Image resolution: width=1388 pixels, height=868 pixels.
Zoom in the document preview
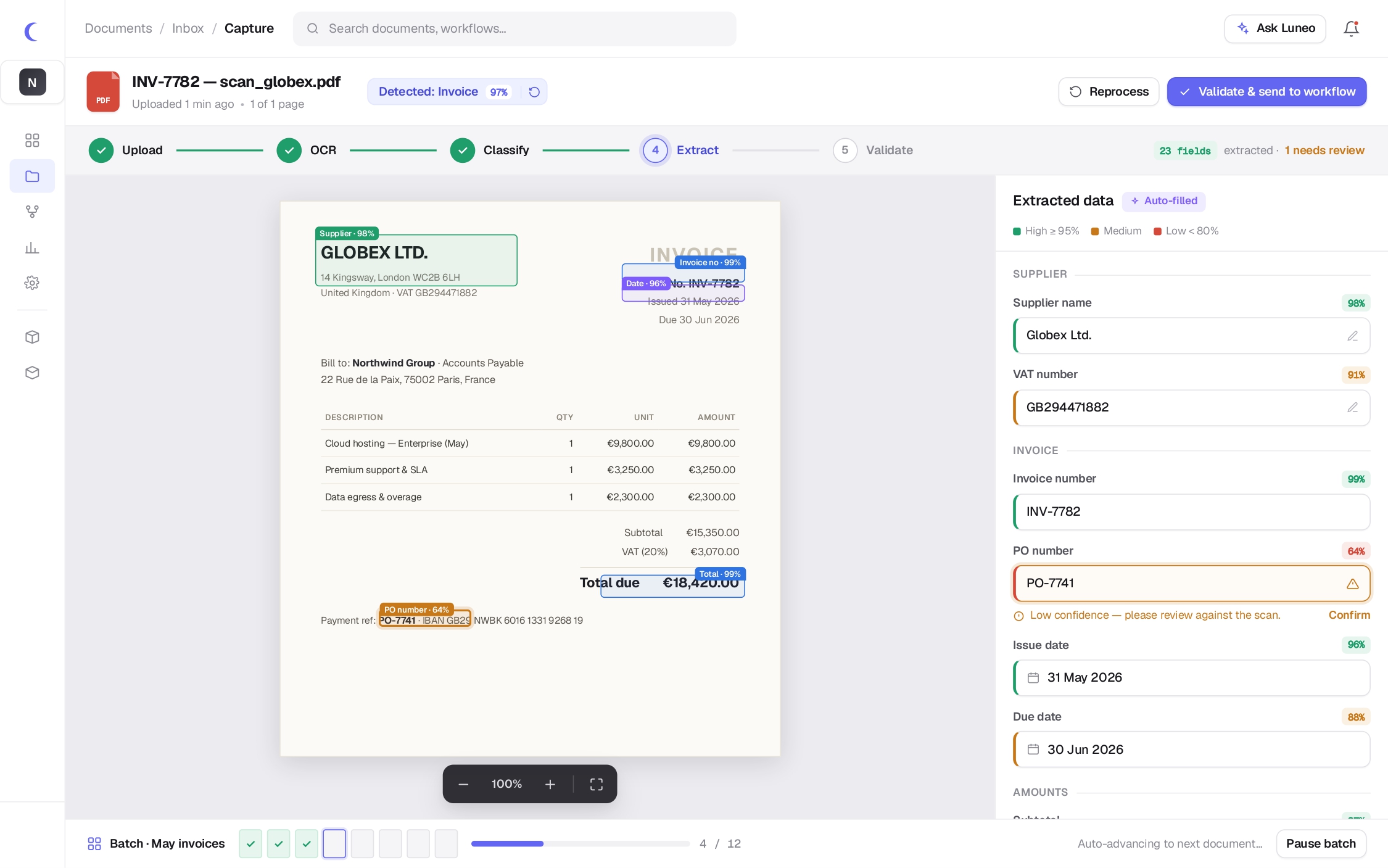(x=550, y=784)
